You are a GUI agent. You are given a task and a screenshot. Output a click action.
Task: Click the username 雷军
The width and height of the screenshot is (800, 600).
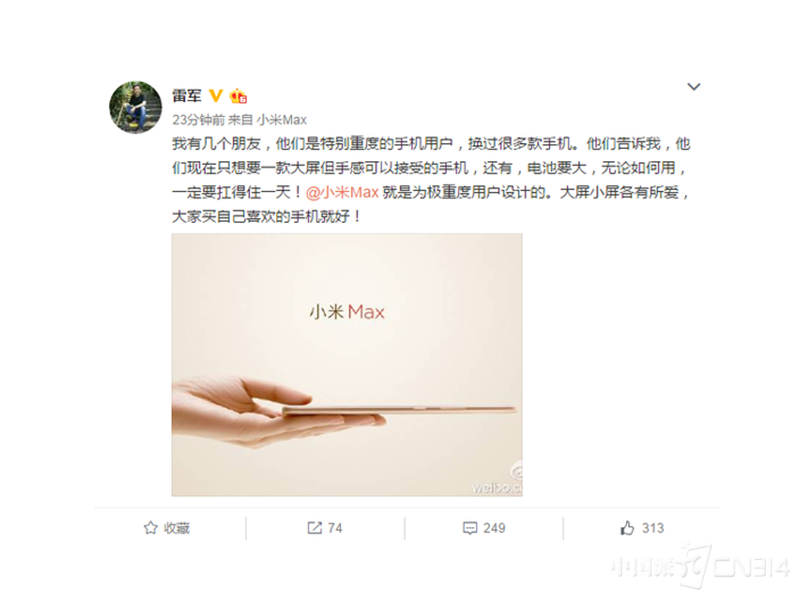click(x=187, y=95)
